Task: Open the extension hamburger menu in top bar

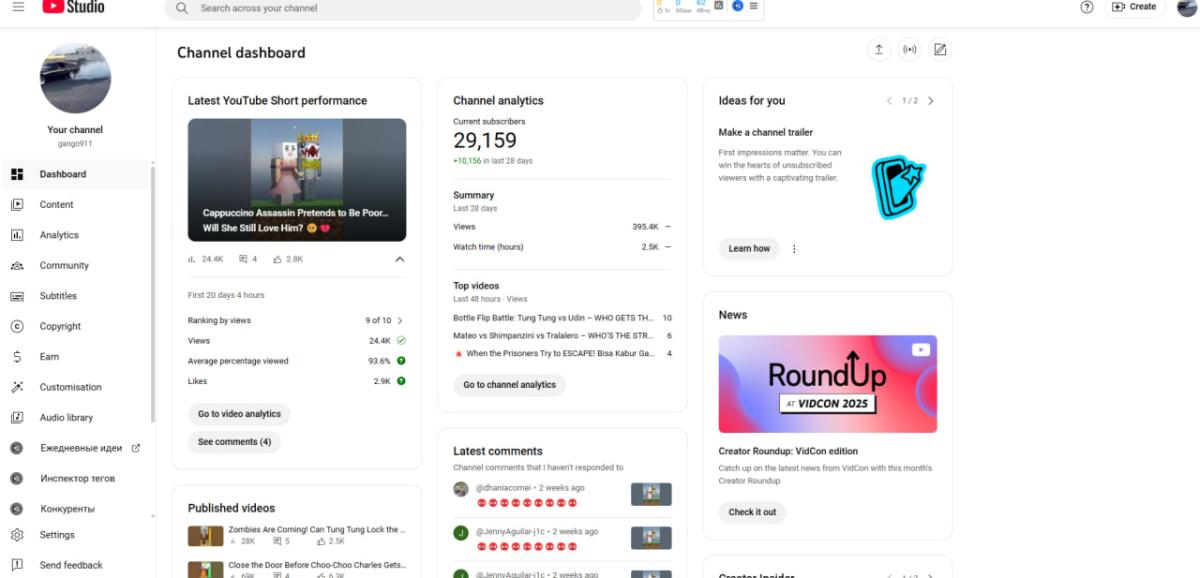Action: coord(754,5)
